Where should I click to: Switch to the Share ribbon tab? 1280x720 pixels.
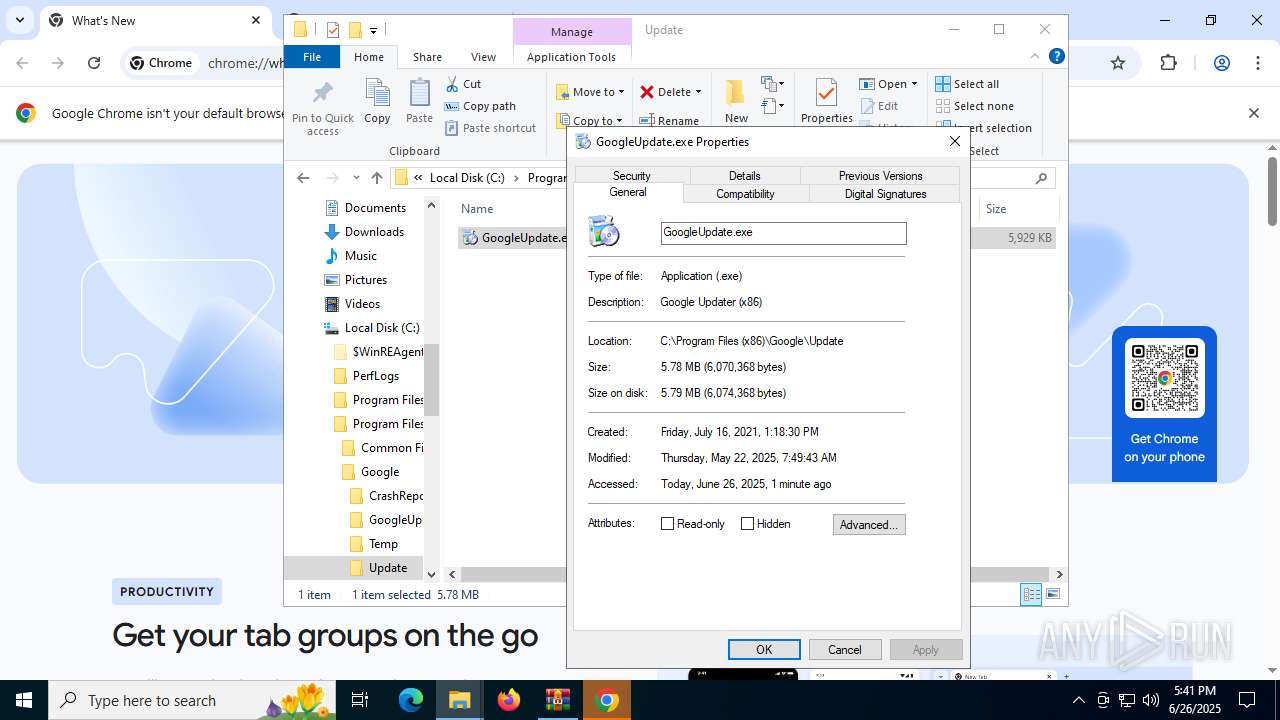point(427,57)
